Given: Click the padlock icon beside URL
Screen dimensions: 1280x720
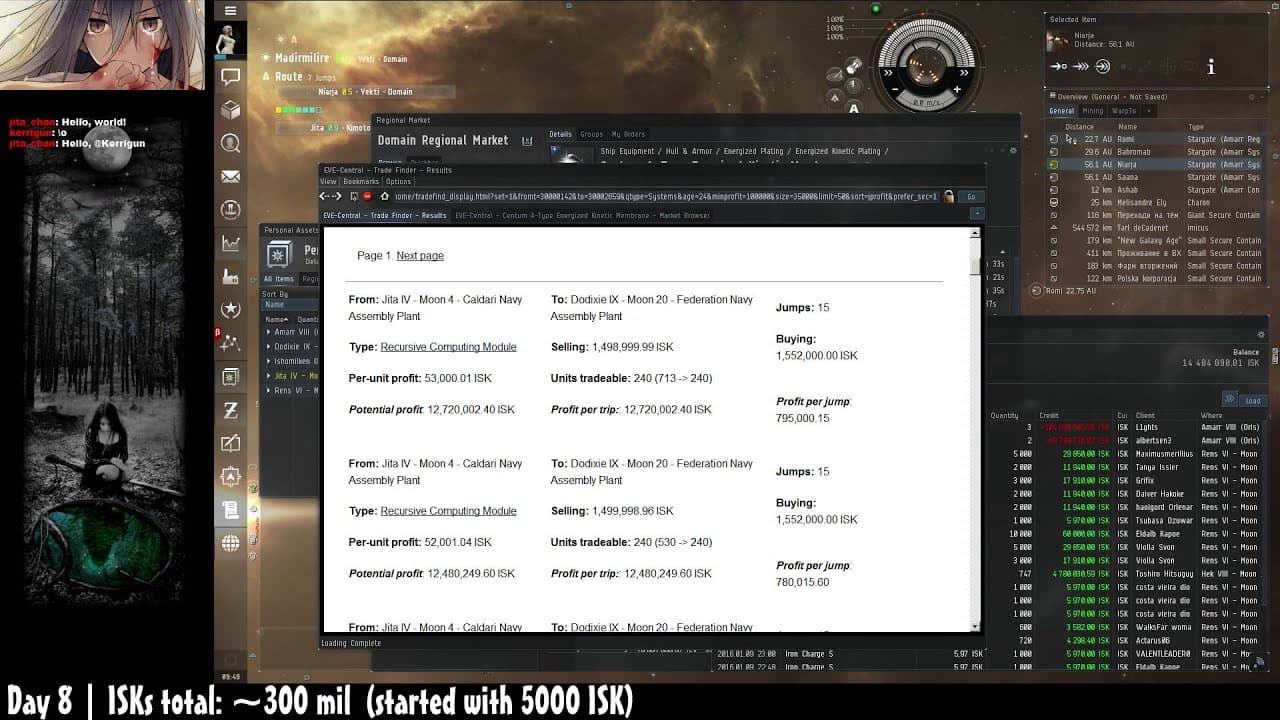Looking at the screenshot, I should click(x=948, y=197).
